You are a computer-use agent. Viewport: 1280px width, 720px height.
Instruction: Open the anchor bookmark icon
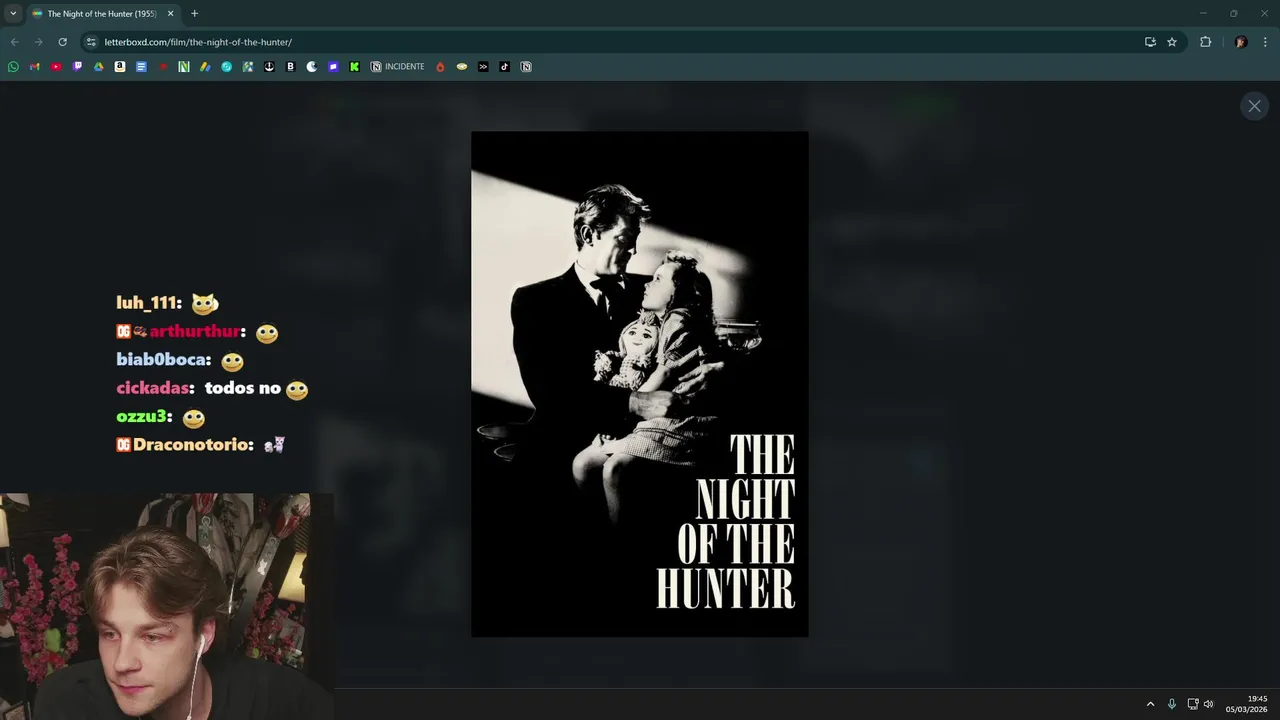click(x=269, y=67)
